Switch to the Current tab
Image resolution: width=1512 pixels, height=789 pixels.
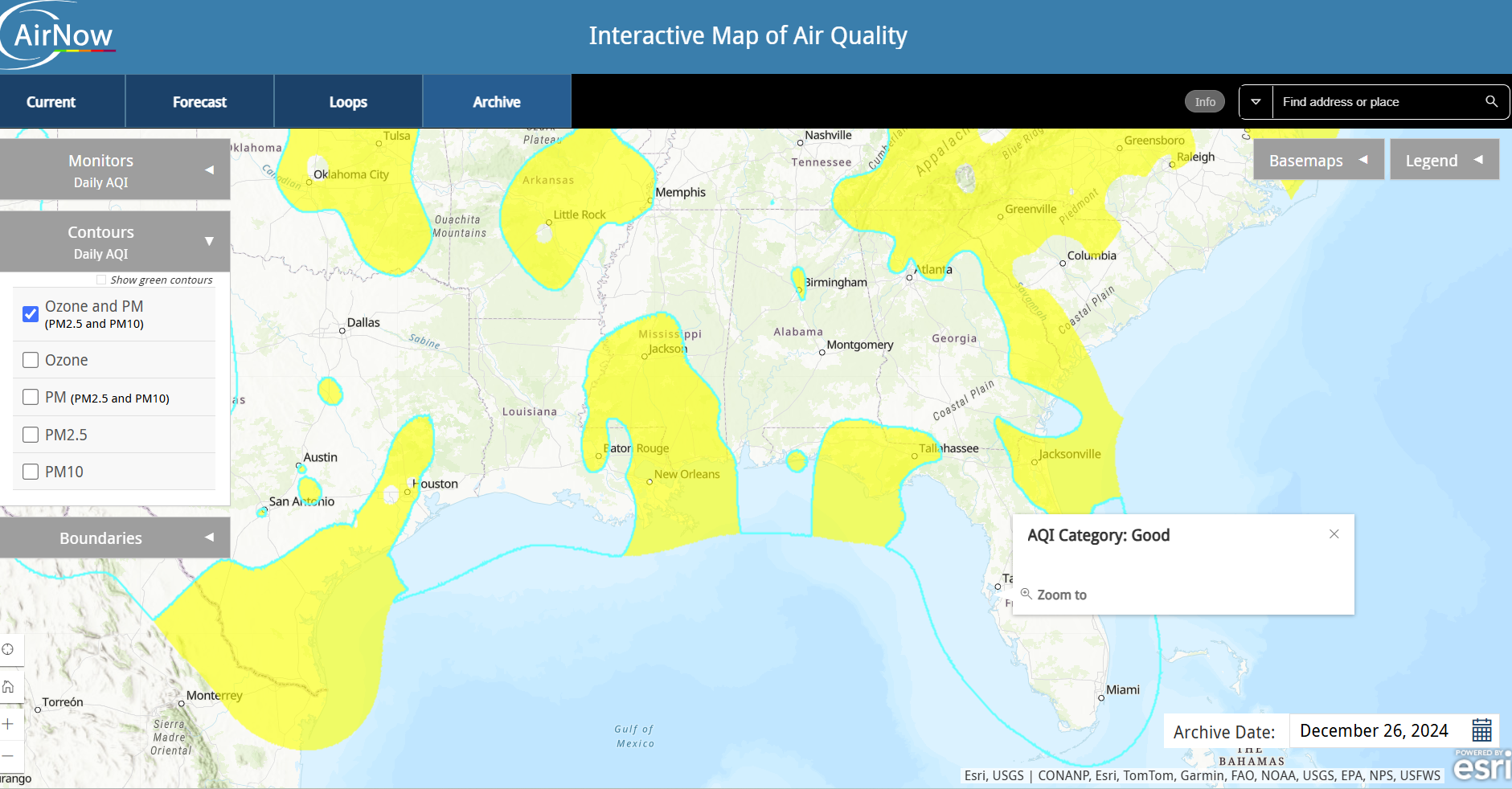[x=63, y=101]
